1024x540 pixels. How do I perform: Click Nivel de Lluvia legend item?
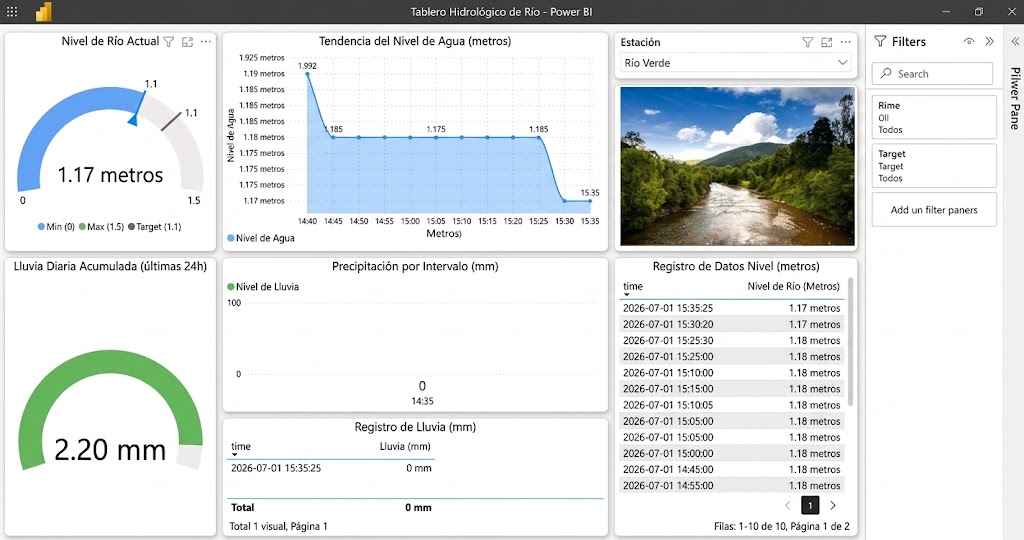(x=263, y=287)
